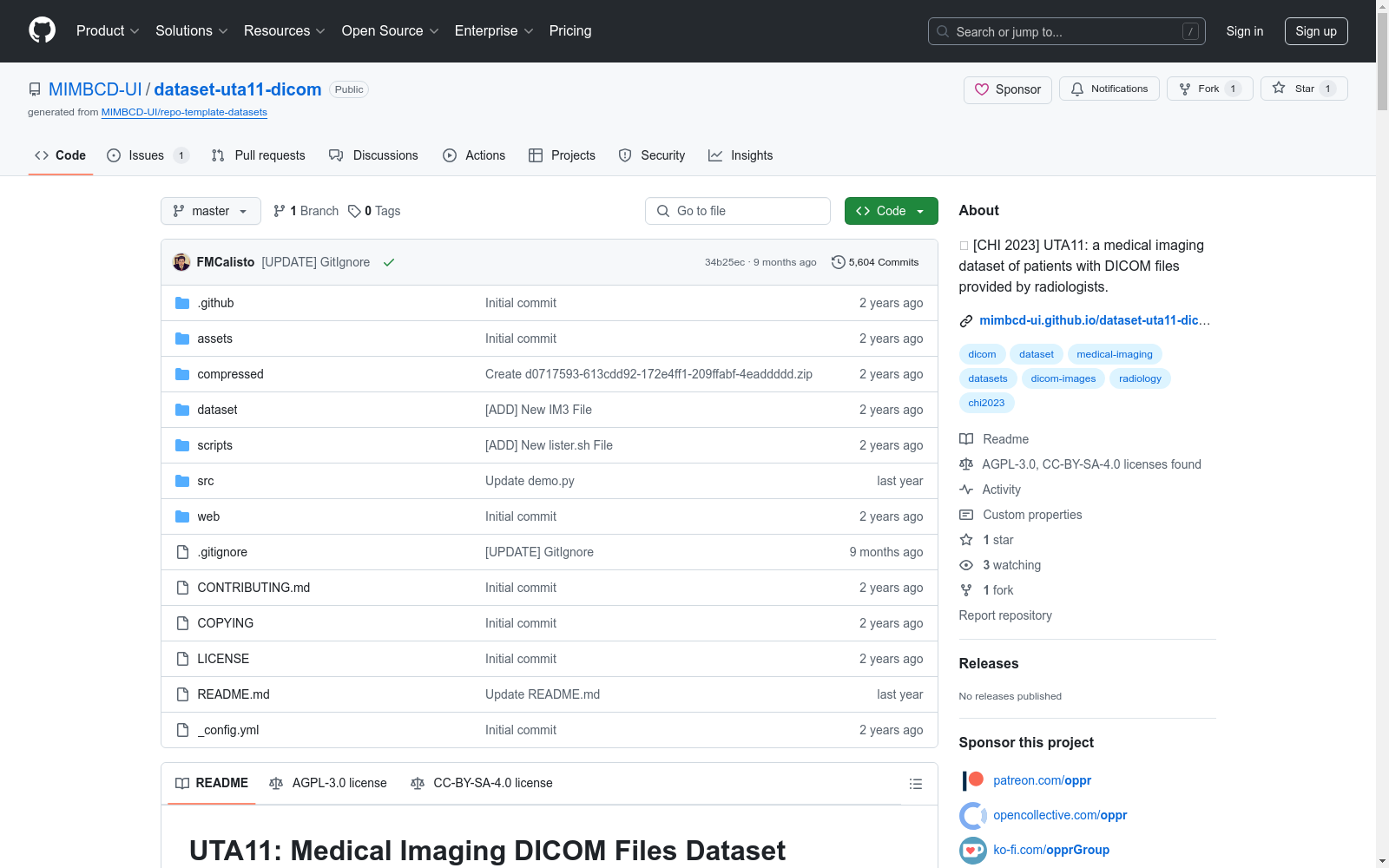Viewport: 1389px width, 868px height.
Task: Click the radiology topic tag
Action: [1140, 378]
